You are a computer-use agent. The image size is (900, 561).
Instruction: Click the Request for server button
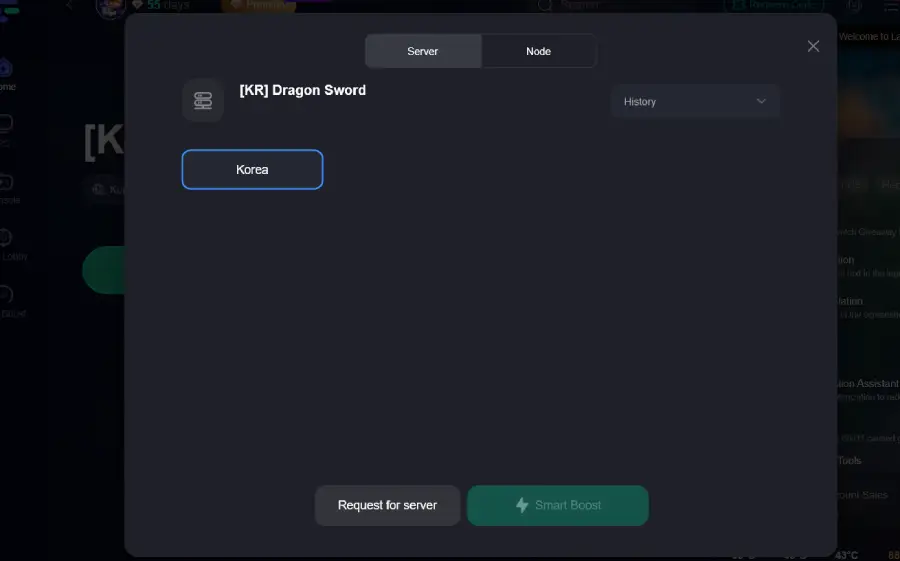(x=387, y=505)
